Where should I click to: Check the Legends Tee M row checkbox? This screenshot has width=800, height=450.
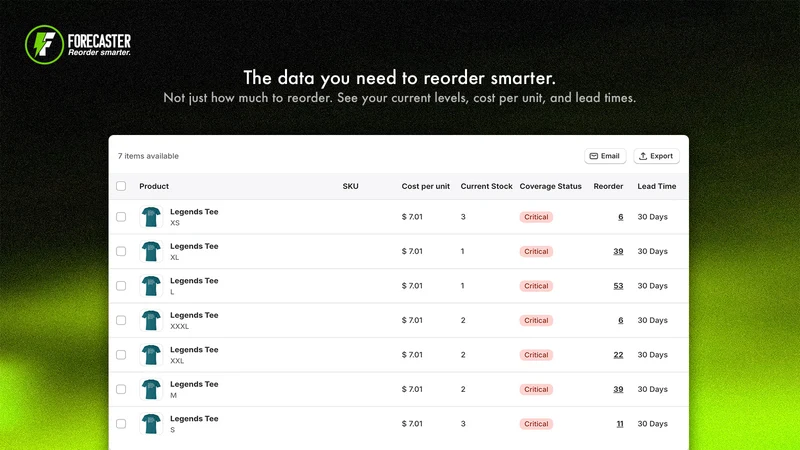coord(121,389)
